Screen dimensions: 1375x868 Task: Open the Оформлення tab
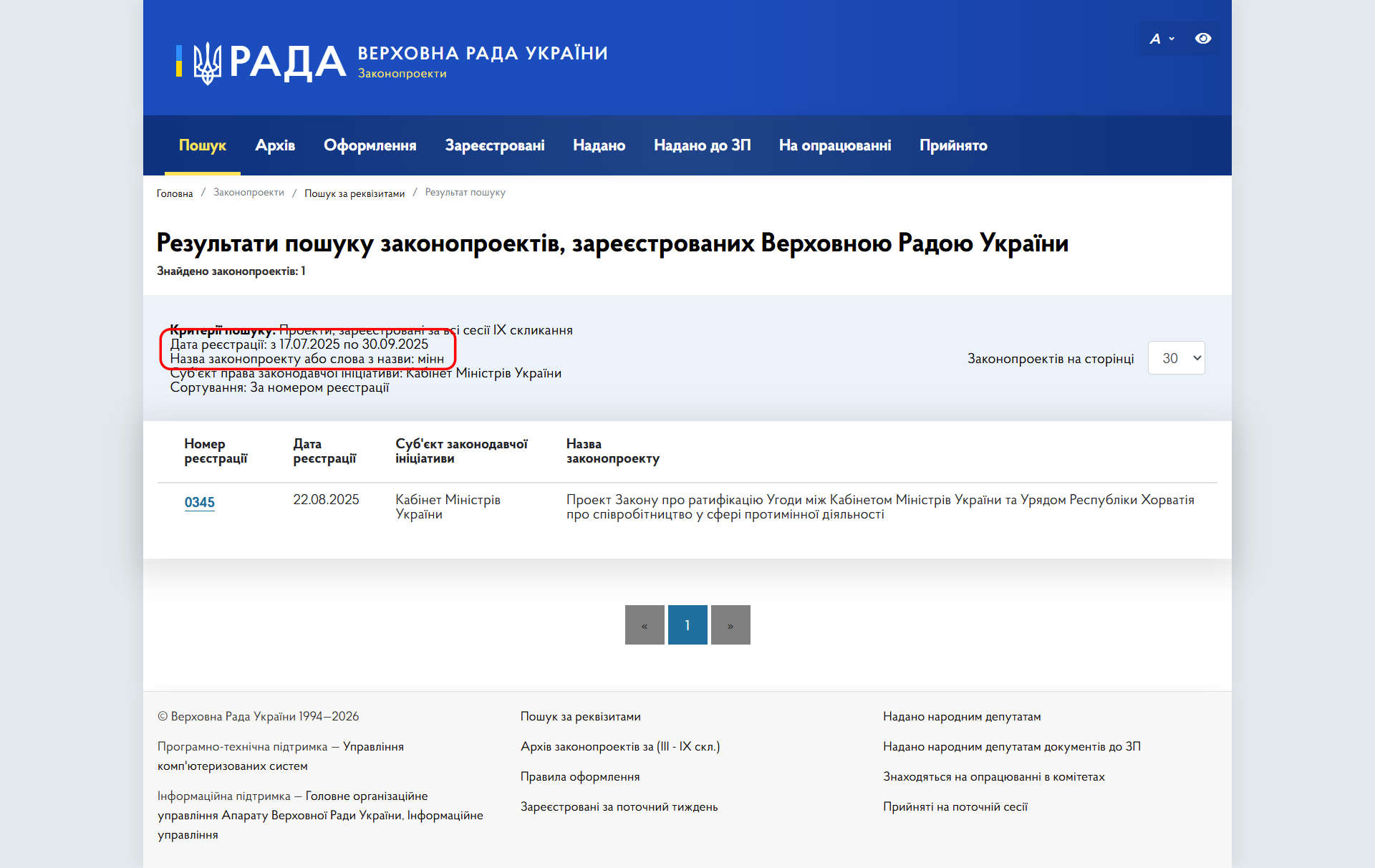tap(370, 145)
